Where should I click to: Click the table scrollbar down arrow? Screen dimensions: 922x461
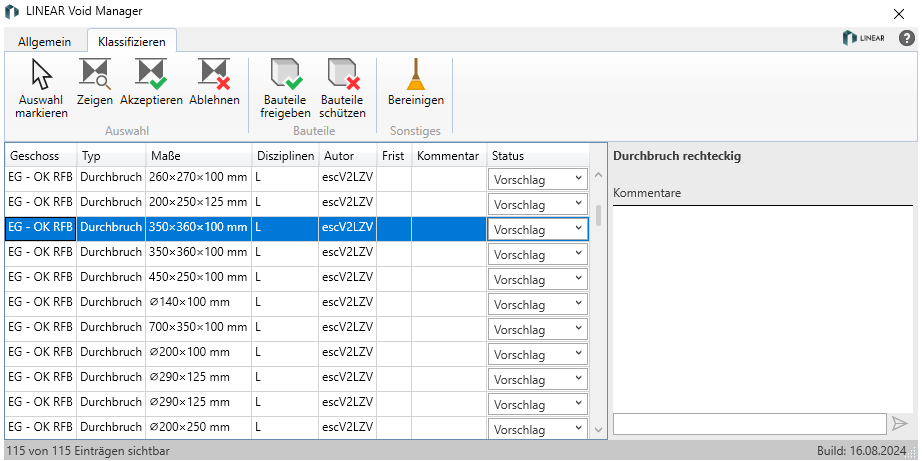pos(599,430)
